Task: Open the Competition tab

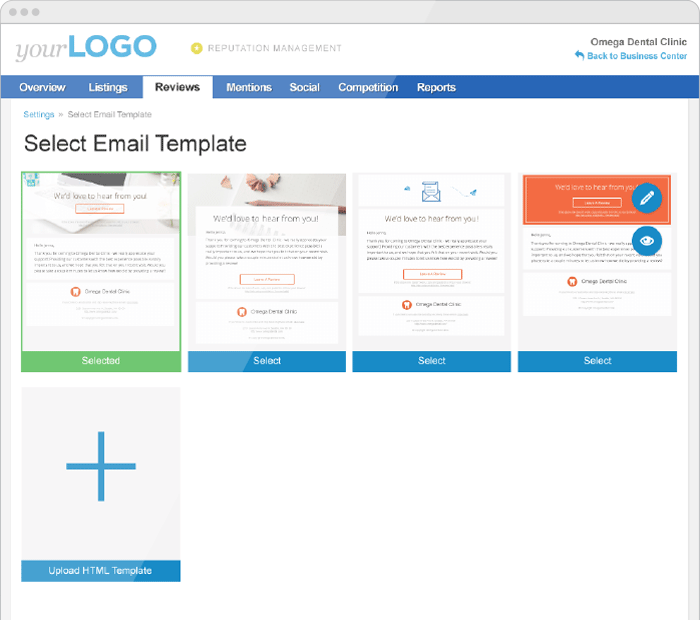Action: pyautogui.click(x=368, y=87)
